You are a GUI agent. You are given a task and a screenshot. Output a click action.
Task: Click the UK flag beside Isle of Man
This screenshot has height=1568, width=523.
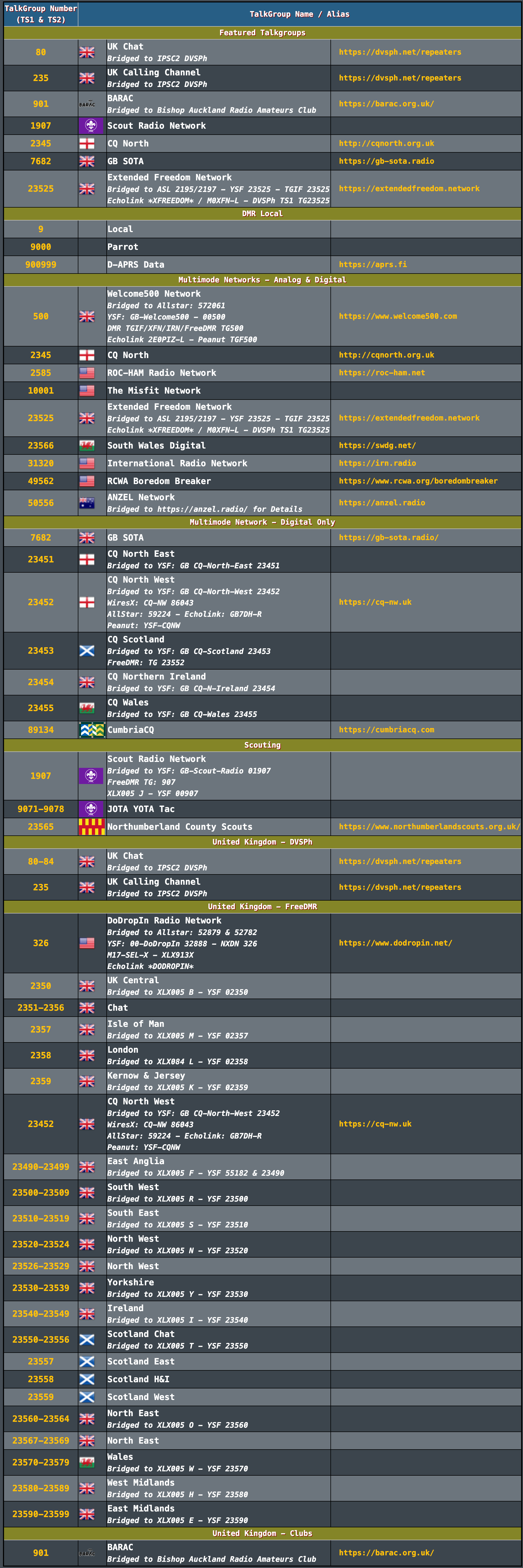(87, 1029)
